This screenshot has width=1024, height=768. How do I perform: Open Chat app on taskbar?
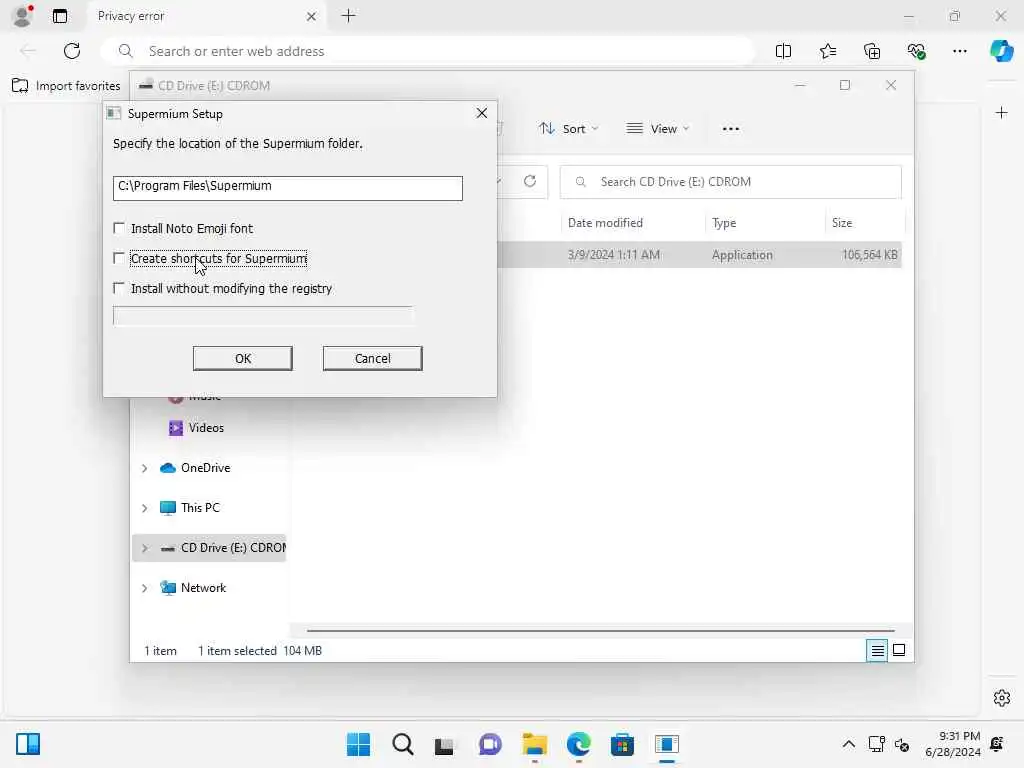pos(490,744)
